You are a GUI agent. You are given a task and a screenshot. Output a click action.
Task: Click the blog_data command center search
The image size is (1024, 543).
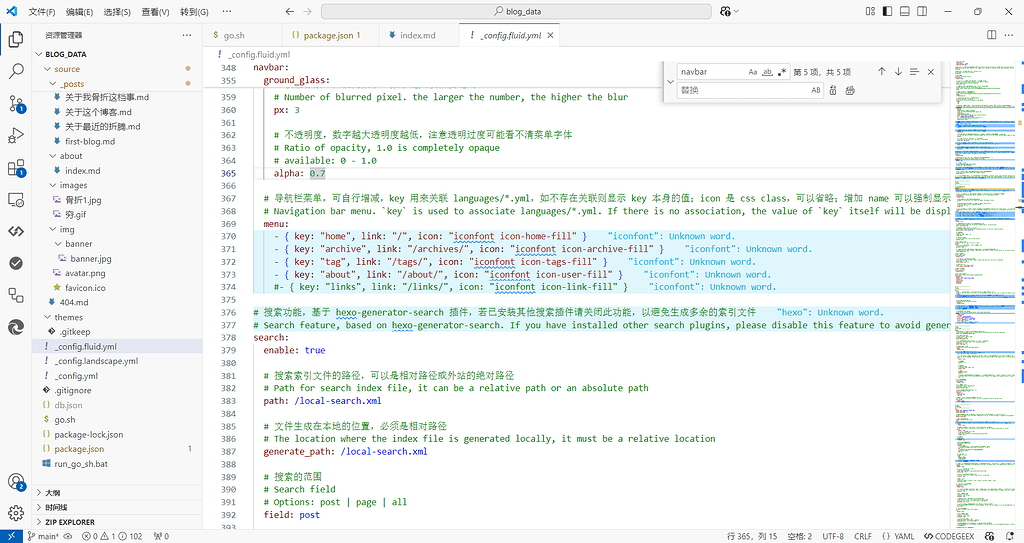[516, 11]
